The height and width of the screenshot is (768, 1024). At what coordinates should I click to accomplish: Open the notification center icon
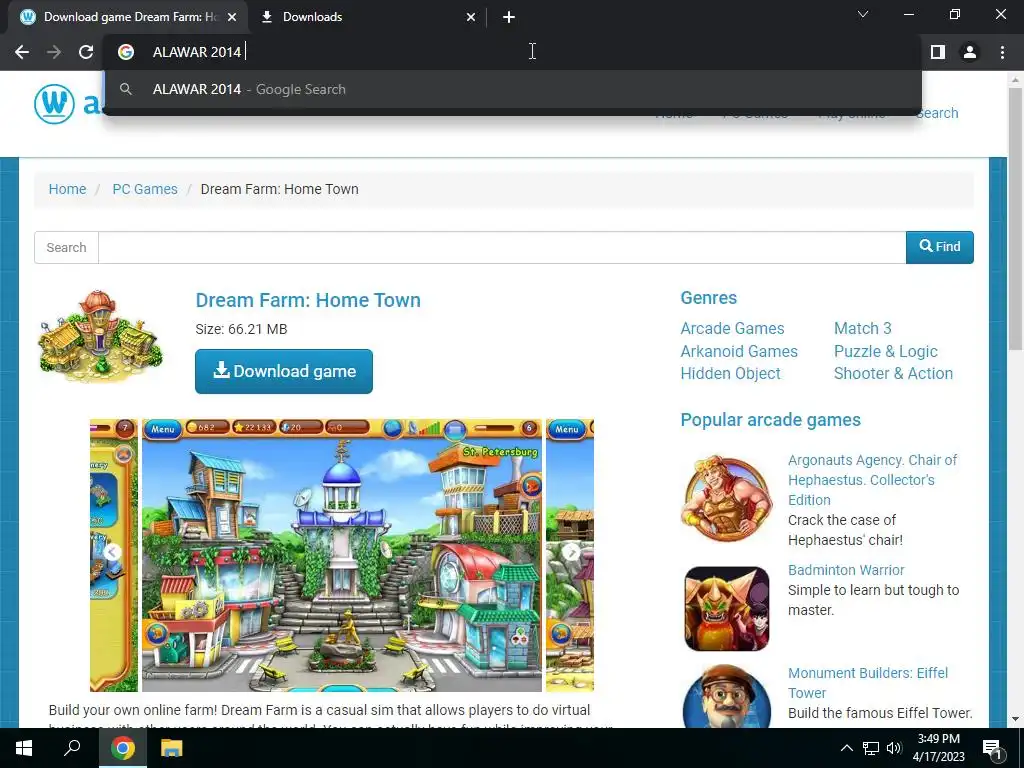coord(992,748)
